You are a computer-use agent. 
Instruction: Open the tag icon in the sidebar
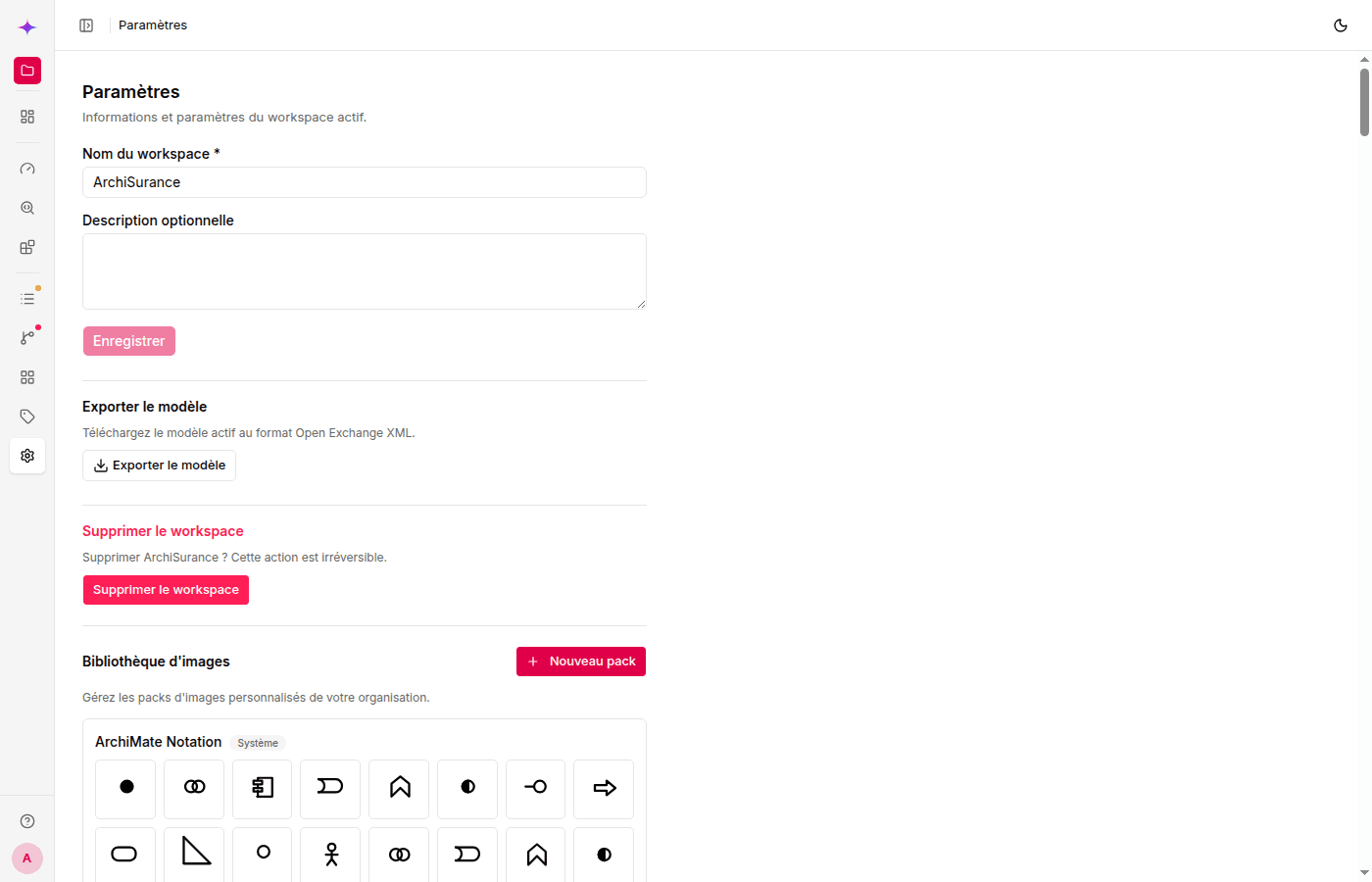coord(27,416)
